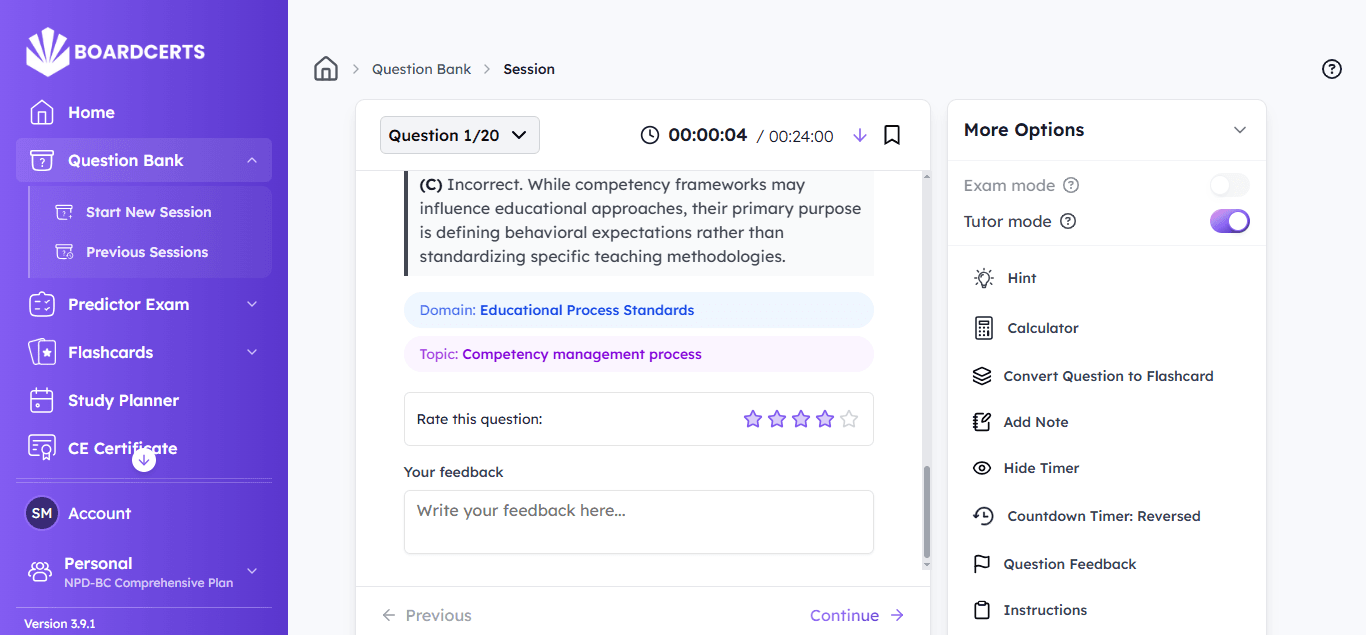Go to Question Bank breadcrumb link
Image resolution: width=1366 pixels, height=635 pixels.
point(421,69)
